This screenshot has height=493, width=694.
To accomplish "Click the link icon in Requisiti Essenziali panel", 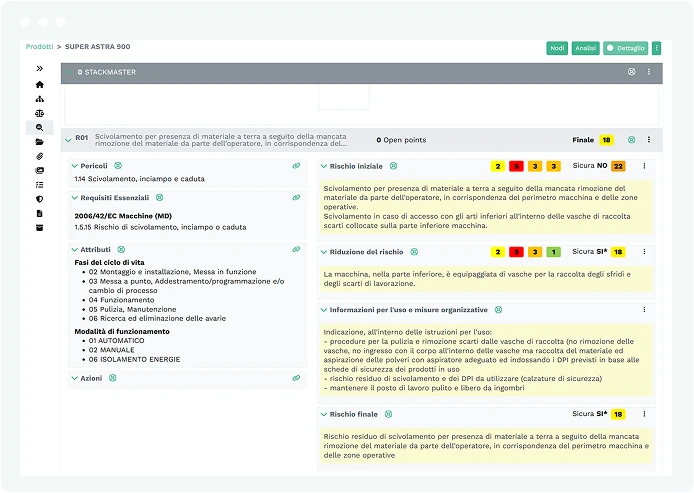I will (x=296, y=197).
